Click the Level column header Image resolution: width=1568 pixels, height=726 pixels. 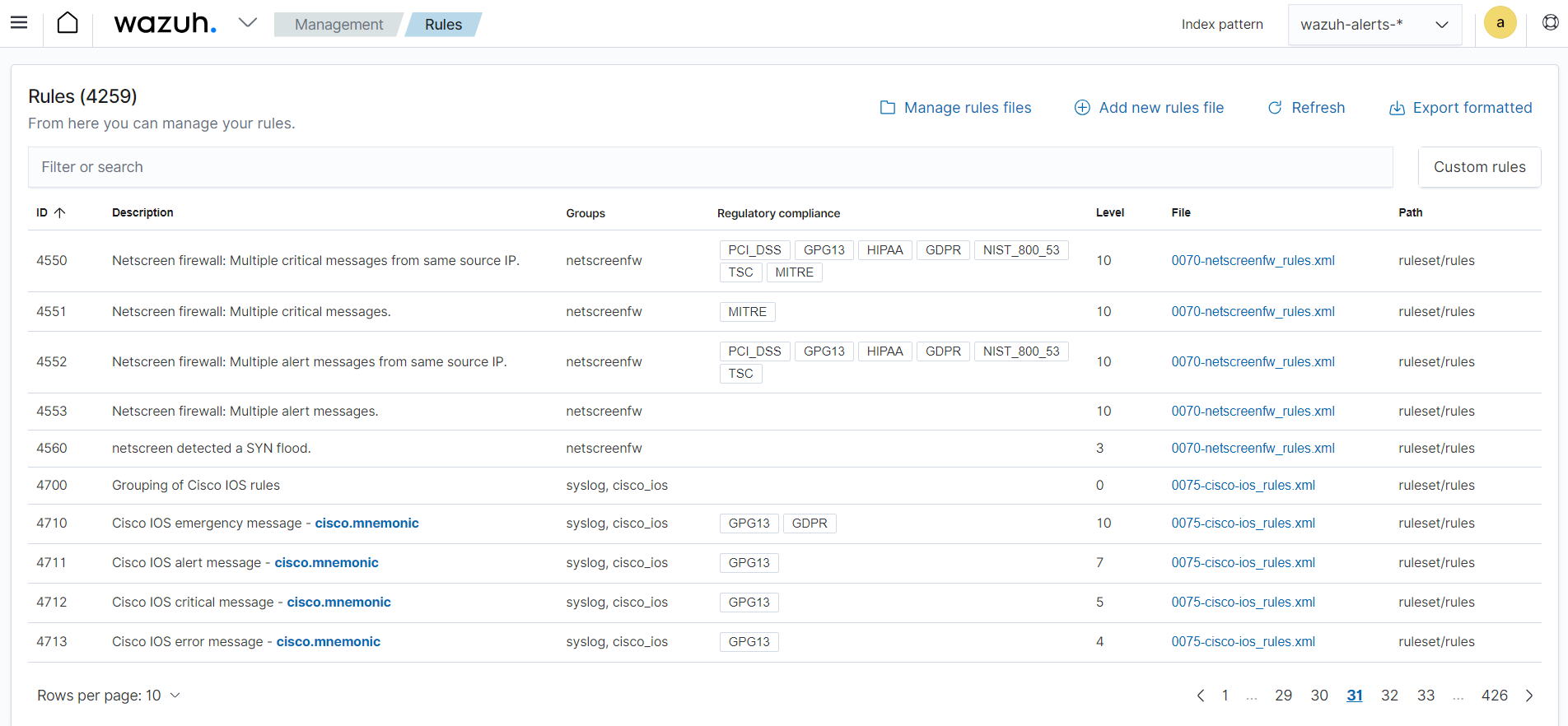coord(1109,212)
